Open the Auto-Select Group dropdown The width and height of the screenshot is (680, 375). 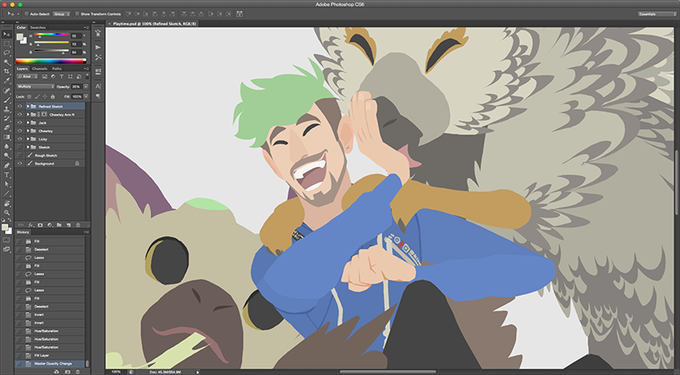(x=61, y=14)
